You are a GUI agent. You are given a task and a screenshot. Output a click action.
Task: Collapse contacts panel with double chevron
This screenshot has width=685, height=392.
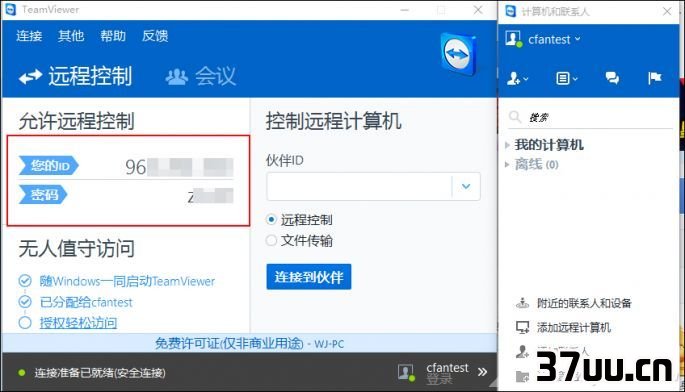tap(482, 372)
